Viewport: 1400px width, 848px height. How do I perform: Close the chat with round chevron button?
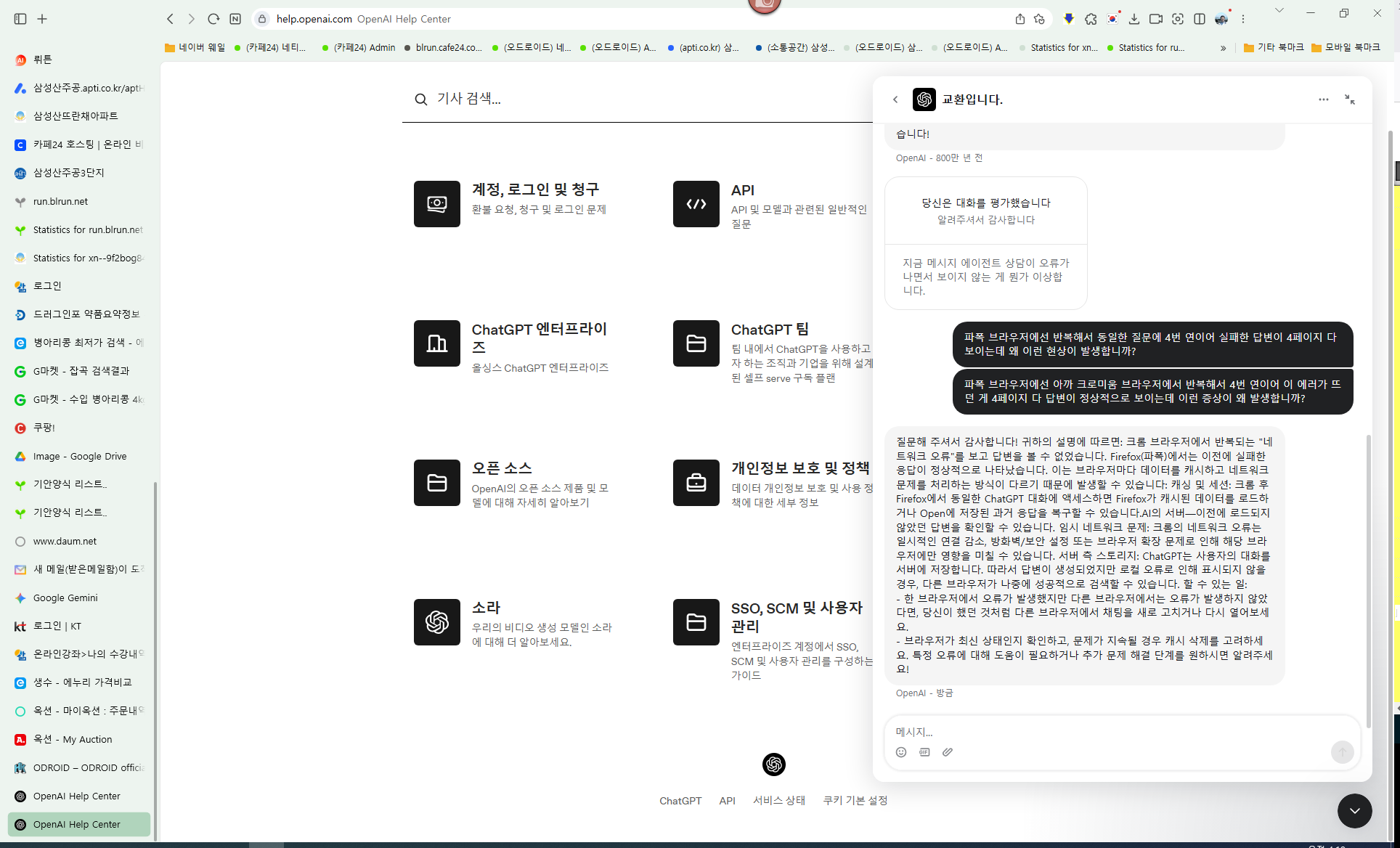pyautogui.click(x=1355, y=811)
